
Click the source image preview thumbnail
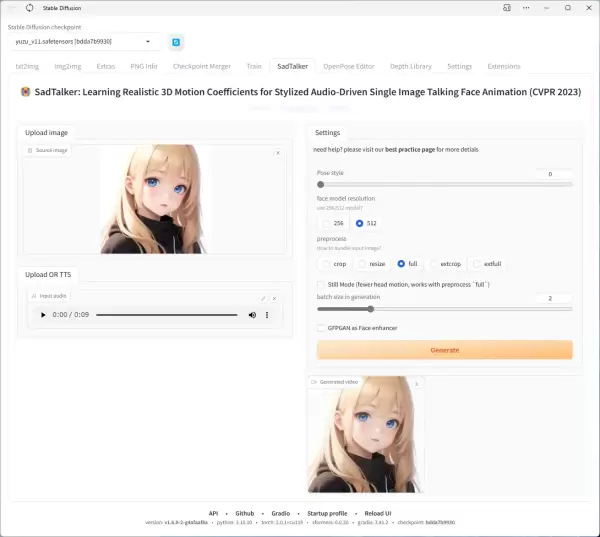click(154, 199)
